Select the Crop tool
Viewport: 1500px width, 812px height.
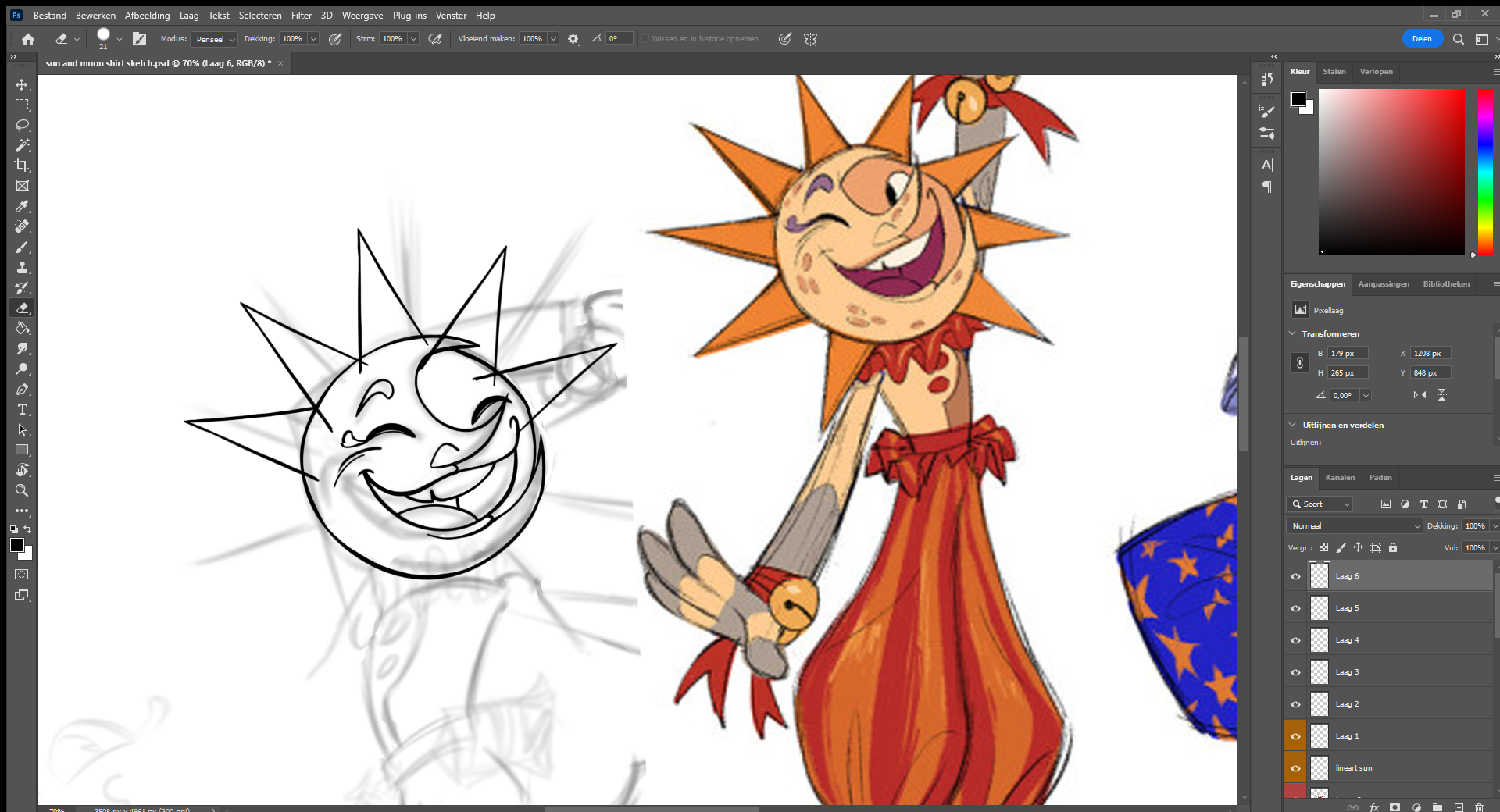22,166
